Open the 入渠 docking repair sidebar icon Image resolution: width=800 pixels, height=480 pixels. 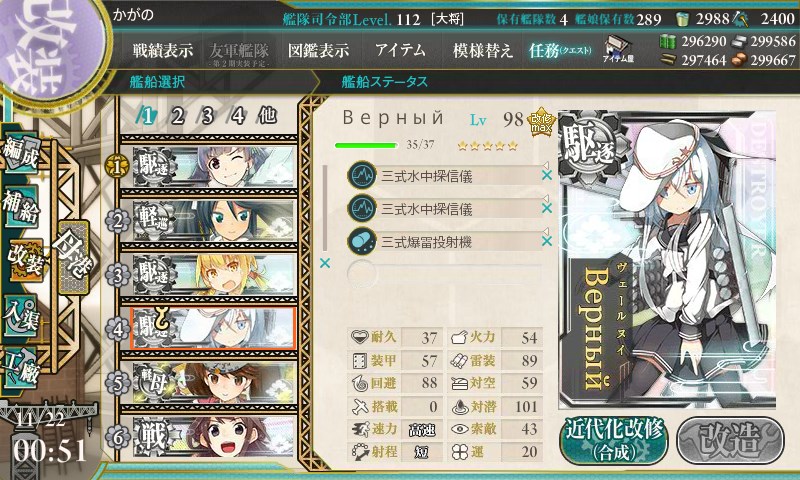coord(20,315)
